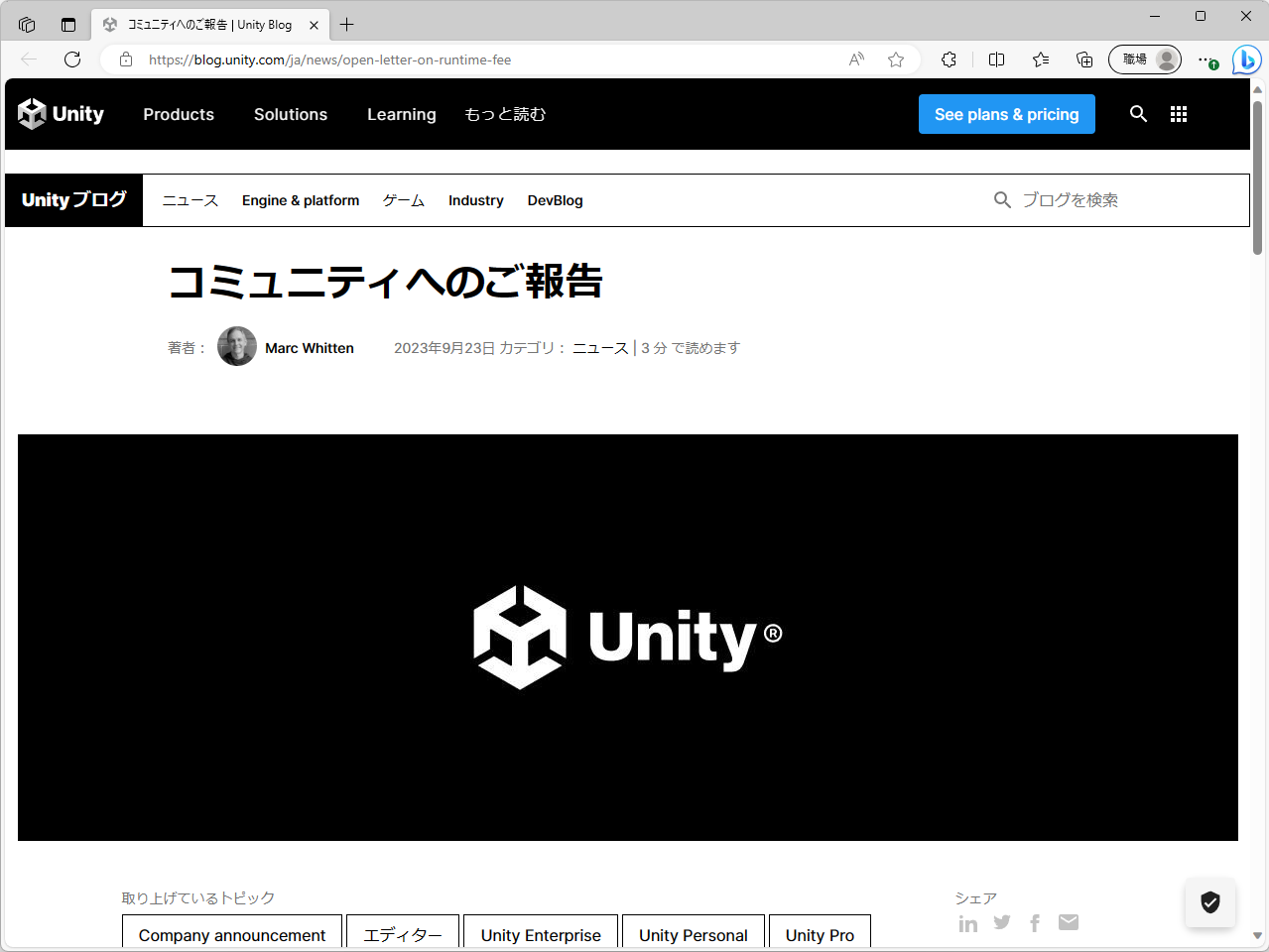The height and width of the screenshot is (952, 1269).
Task: Switch to the Engine & platform section
Action: pos(300,200)
